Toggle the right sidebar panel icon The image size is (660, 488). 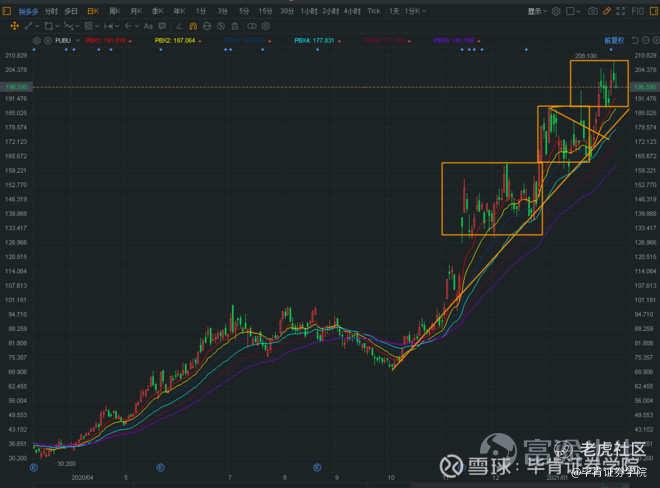654,11
